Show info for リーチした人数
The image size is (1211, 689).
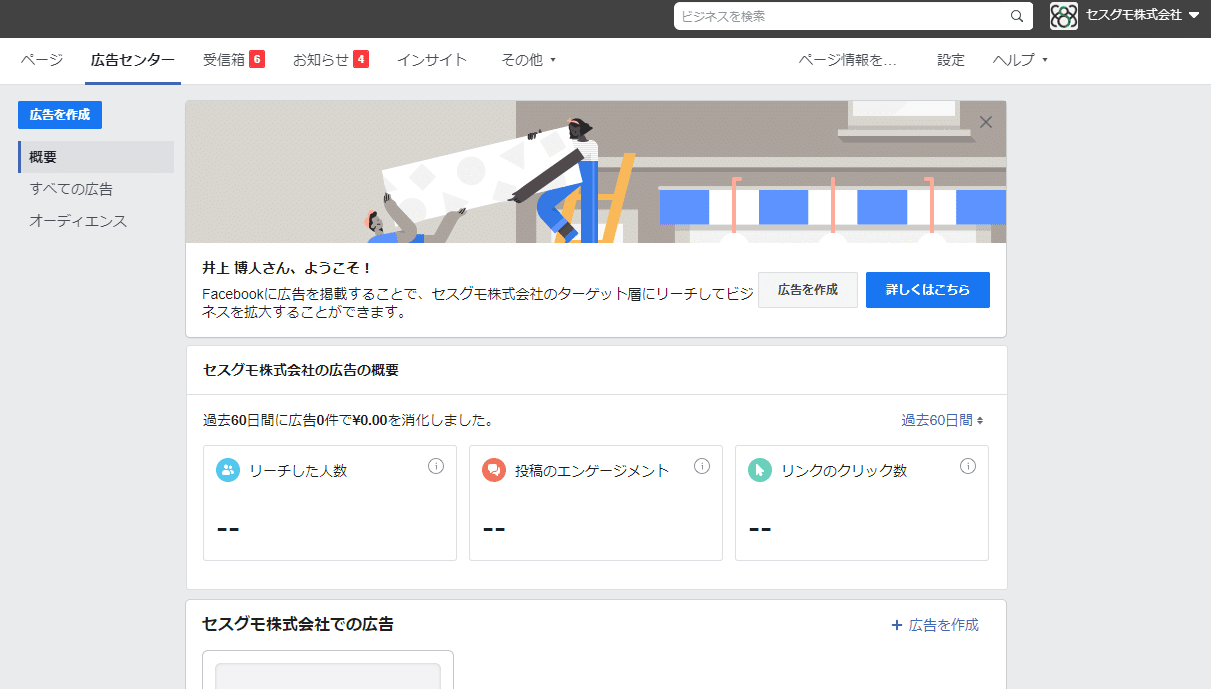pos(436,466)
